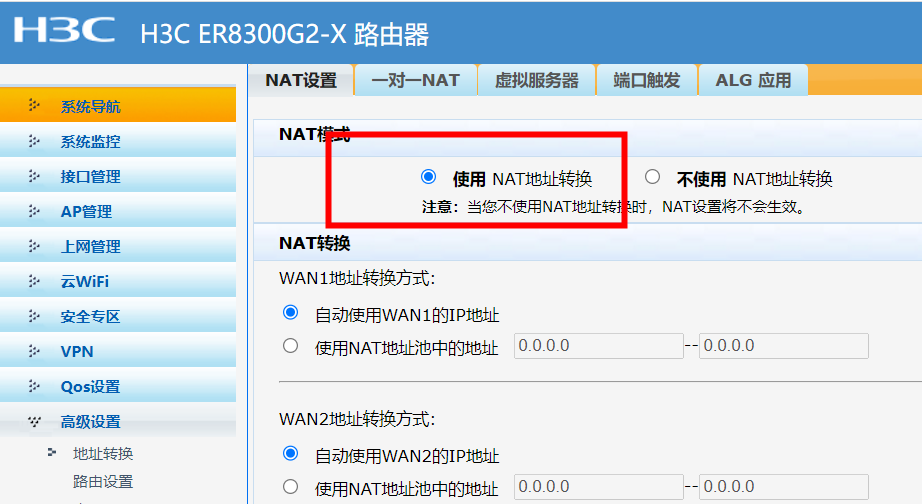The image size is (922, 504).
Task: Click the H3C logo in header
Action: [x=64, y=29]
